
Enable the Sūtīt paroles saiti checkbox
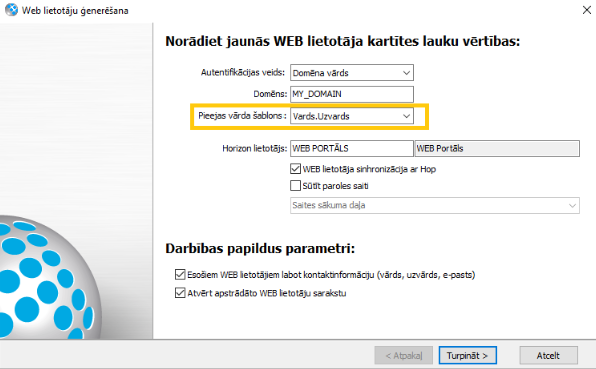295,185
